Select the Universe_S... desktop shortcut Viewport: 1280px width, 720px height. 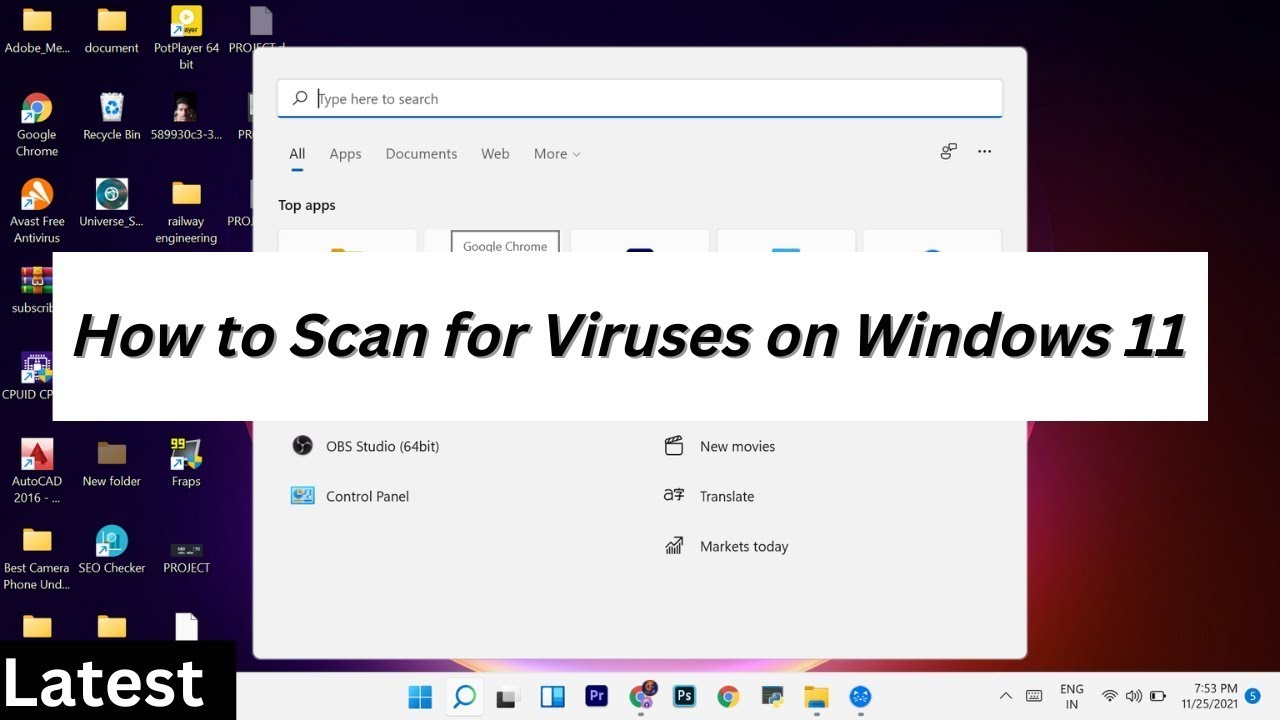[112, 204]
